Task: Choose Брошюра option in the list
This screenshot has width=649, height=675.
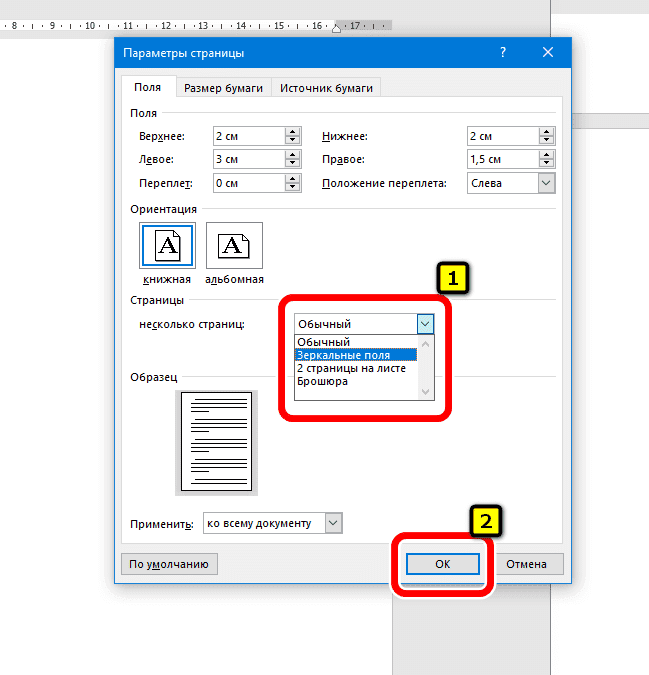Action: 322,381
